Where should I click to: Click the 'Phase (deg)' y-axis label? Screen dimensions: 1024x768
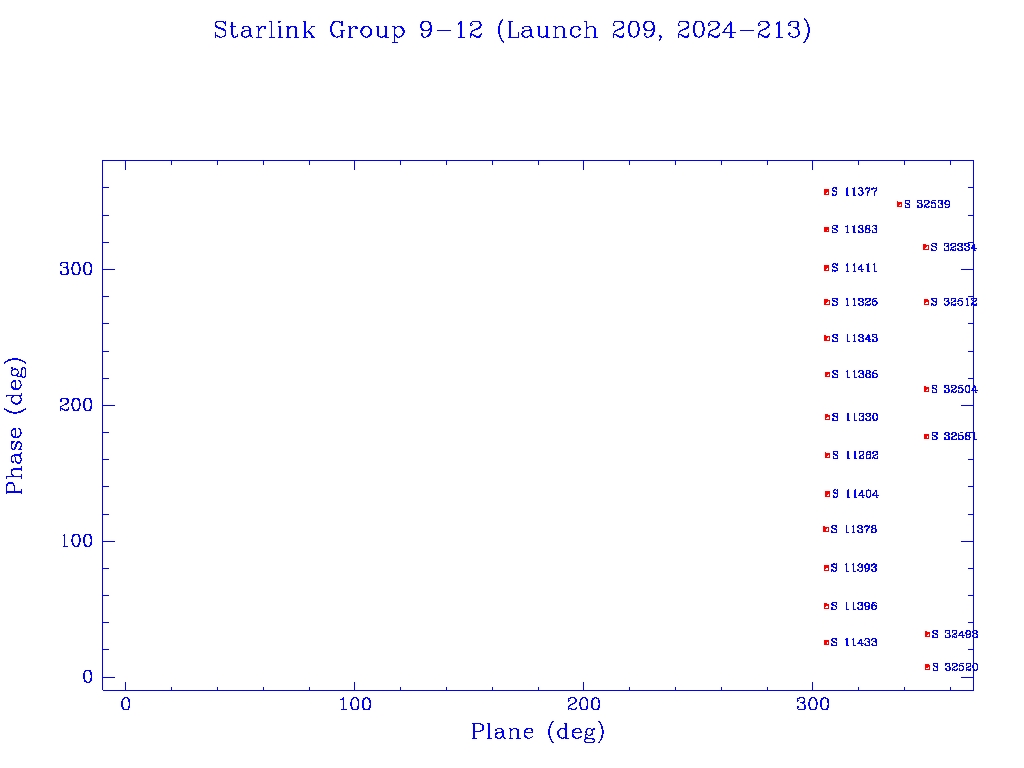(14, 426)
